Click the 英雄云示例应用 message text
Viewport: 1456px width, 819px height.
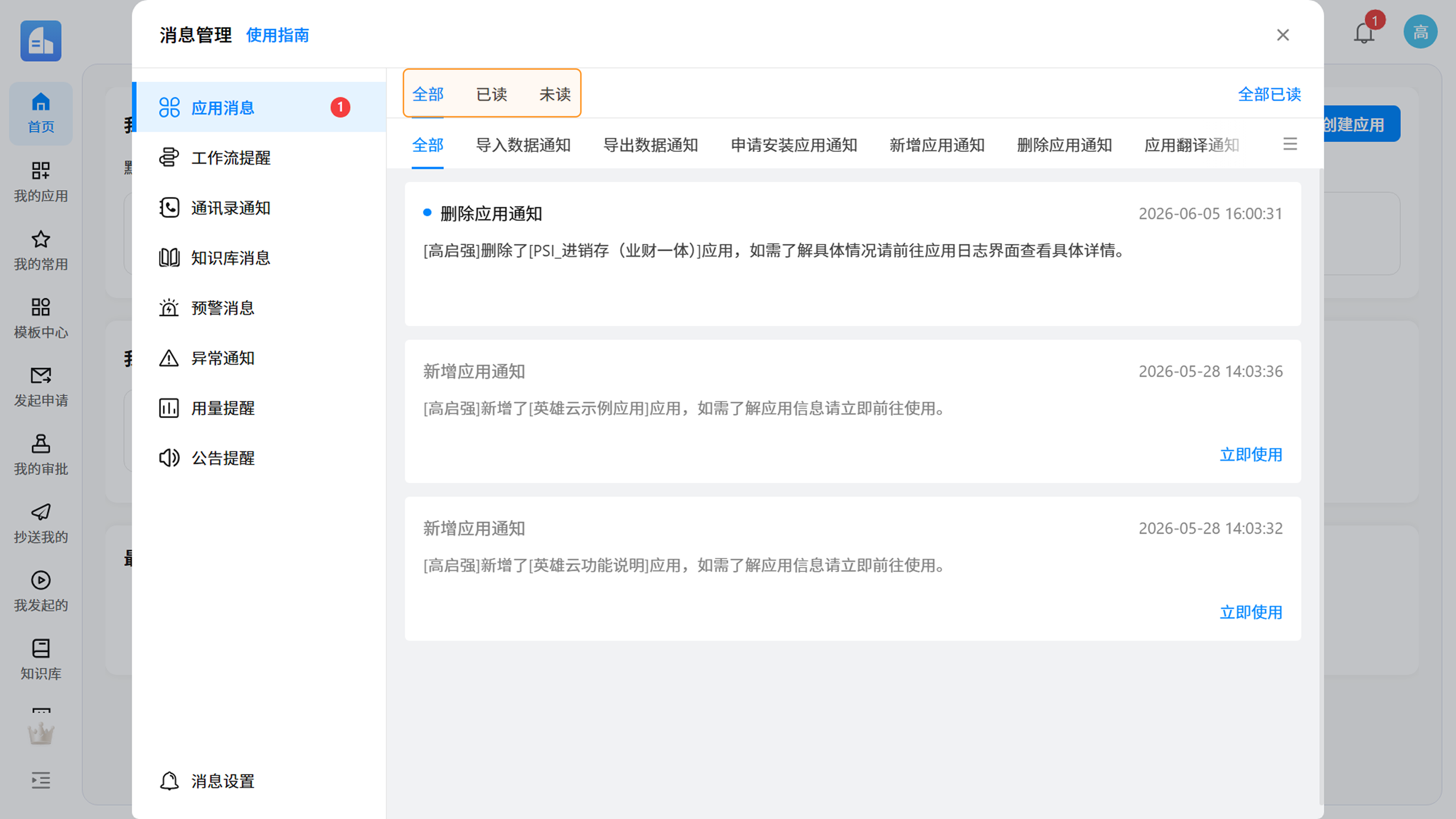(685, 408)
